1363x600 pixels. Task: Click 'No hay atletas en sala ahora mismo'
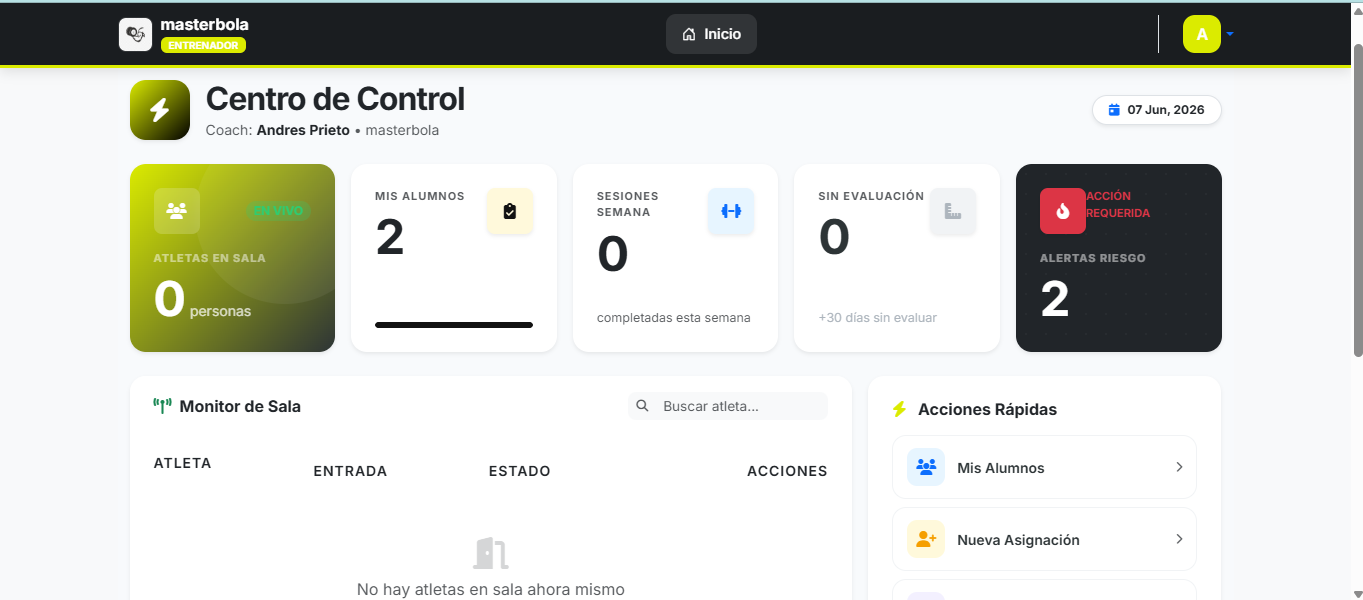[491, 589]
